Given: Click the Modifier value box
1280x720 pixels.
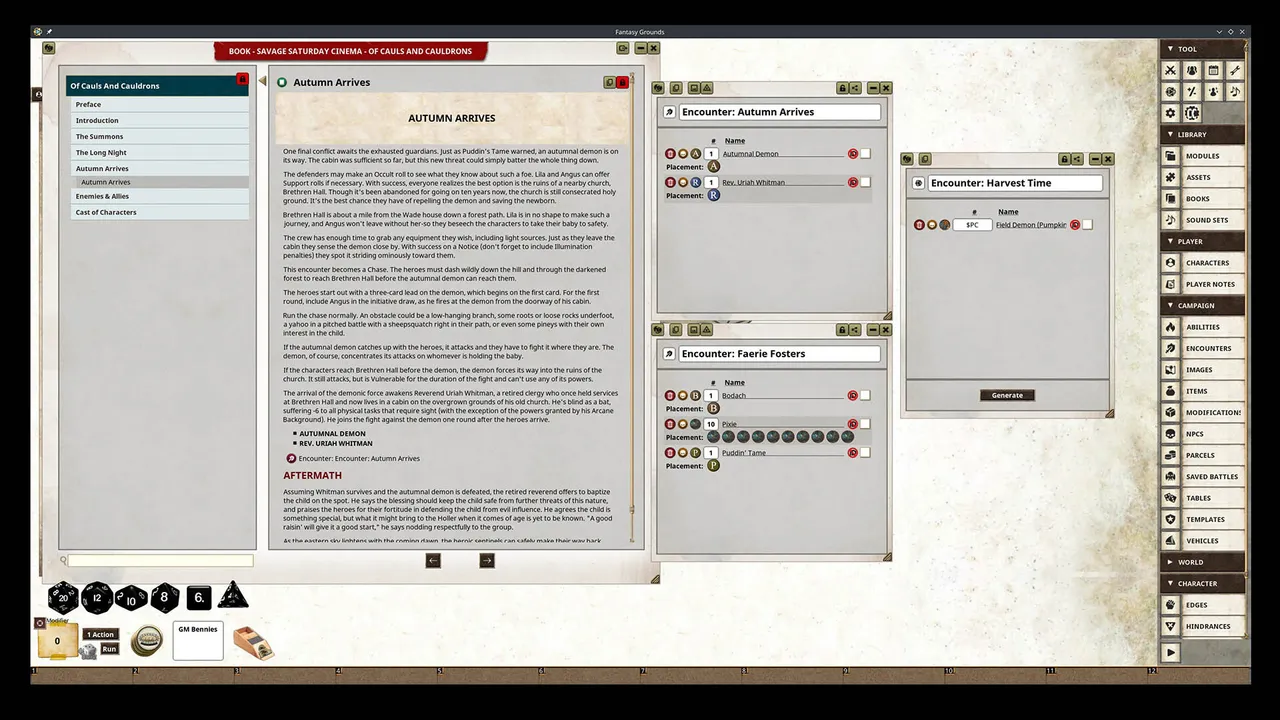Looking at the screenshot, I should tap(57, 642).
